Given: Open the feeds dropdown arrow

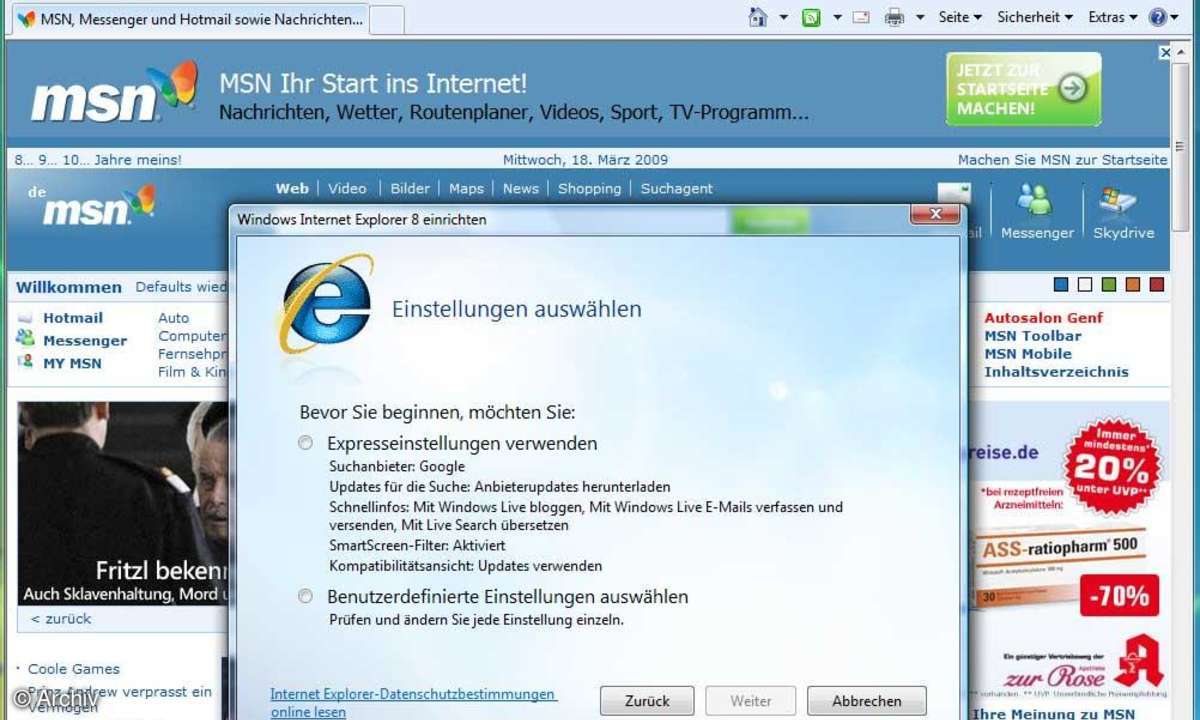Looking at the screenshot, I should coord(837,17).
